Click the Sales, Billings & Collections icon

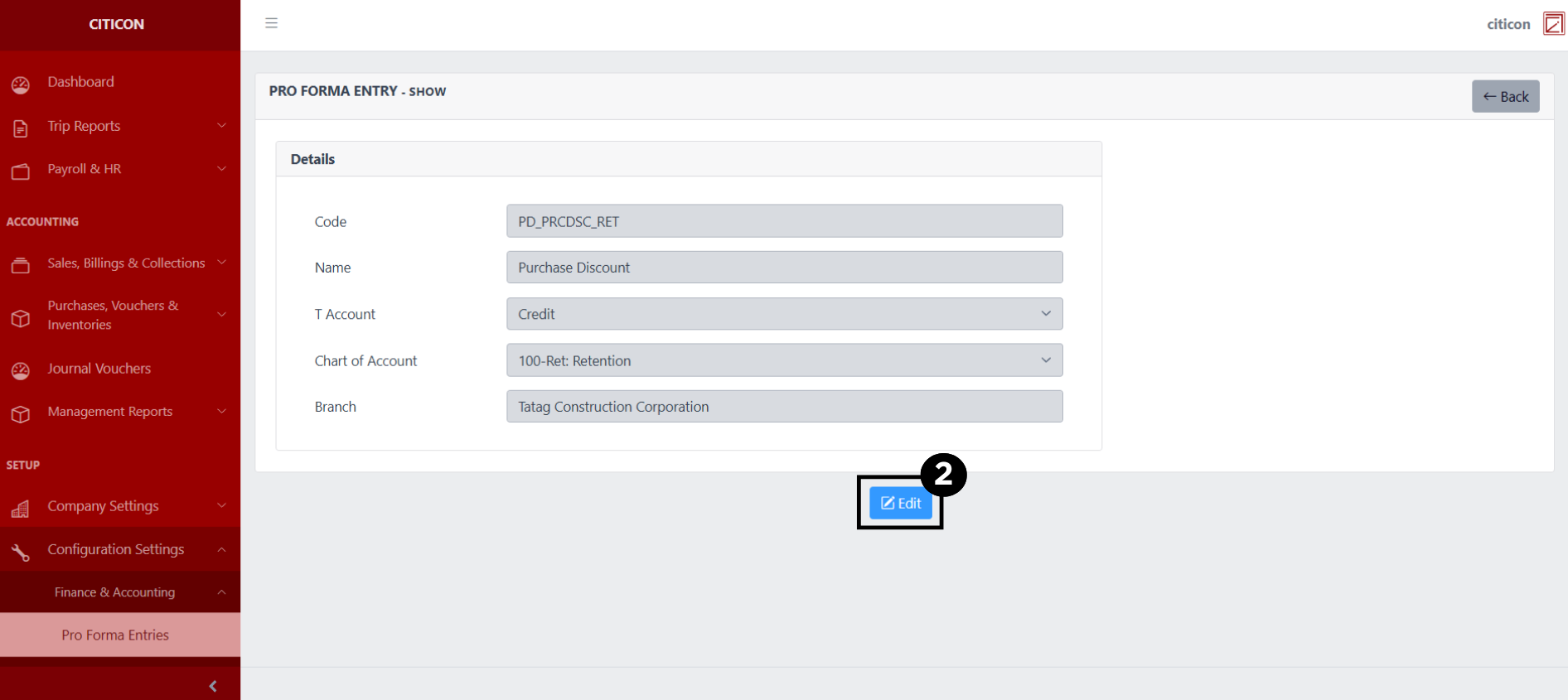click(x=21, y=265)
